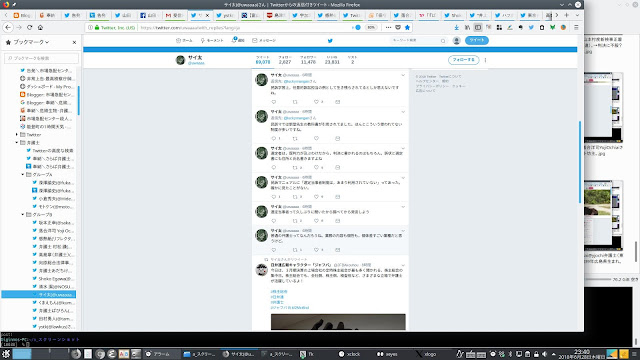Image resolution: width=640 pixels, height=360 pixels.
Task: Click the Twitter page vertical scrollbar
Action: pyautogui.click(x=580, y=162)
